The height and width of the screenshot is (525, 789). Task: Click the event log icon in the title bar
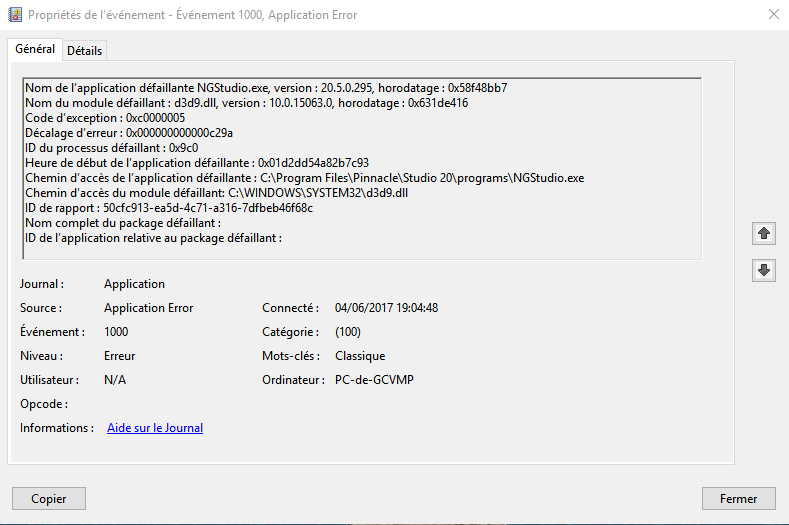click(15, 15)
